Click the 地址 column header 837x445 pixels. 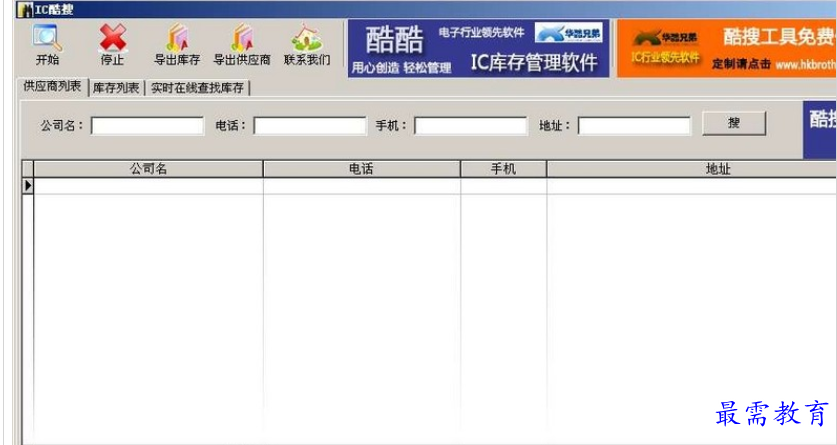coord(692,169)
